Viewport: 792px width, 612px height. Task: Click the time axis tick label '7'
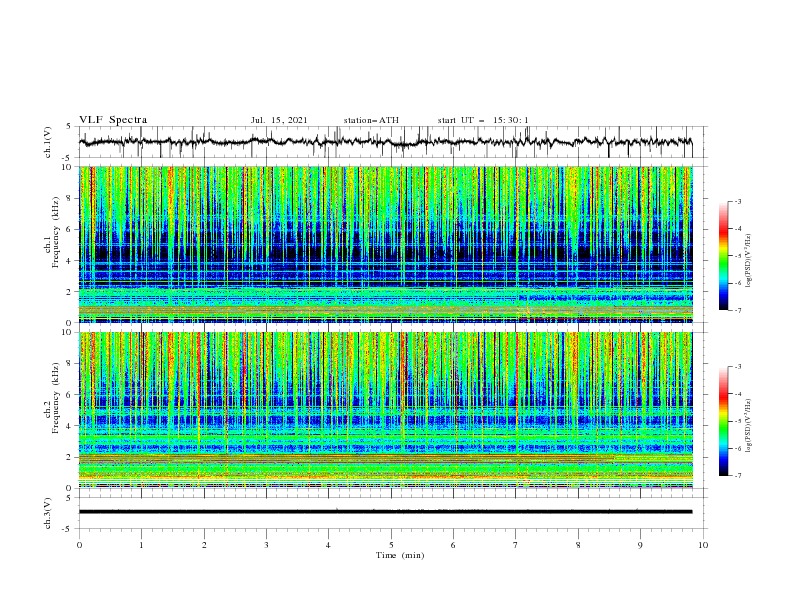516,545
